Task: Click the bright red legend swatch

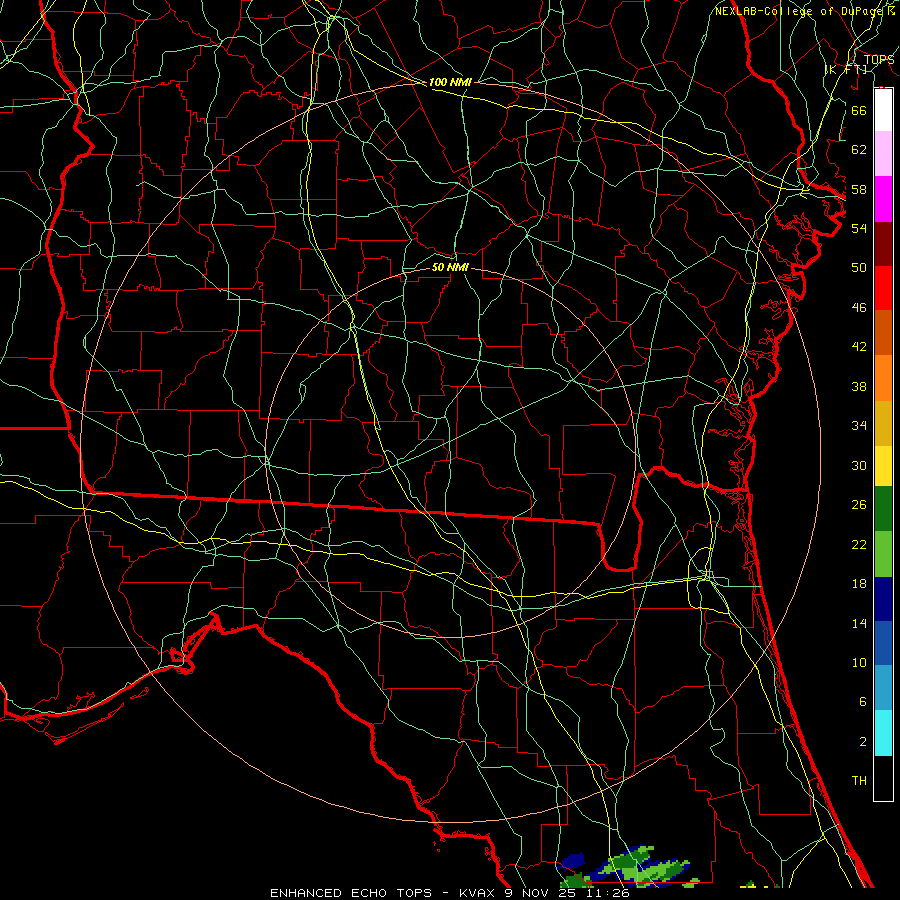Action: [883, 288]
